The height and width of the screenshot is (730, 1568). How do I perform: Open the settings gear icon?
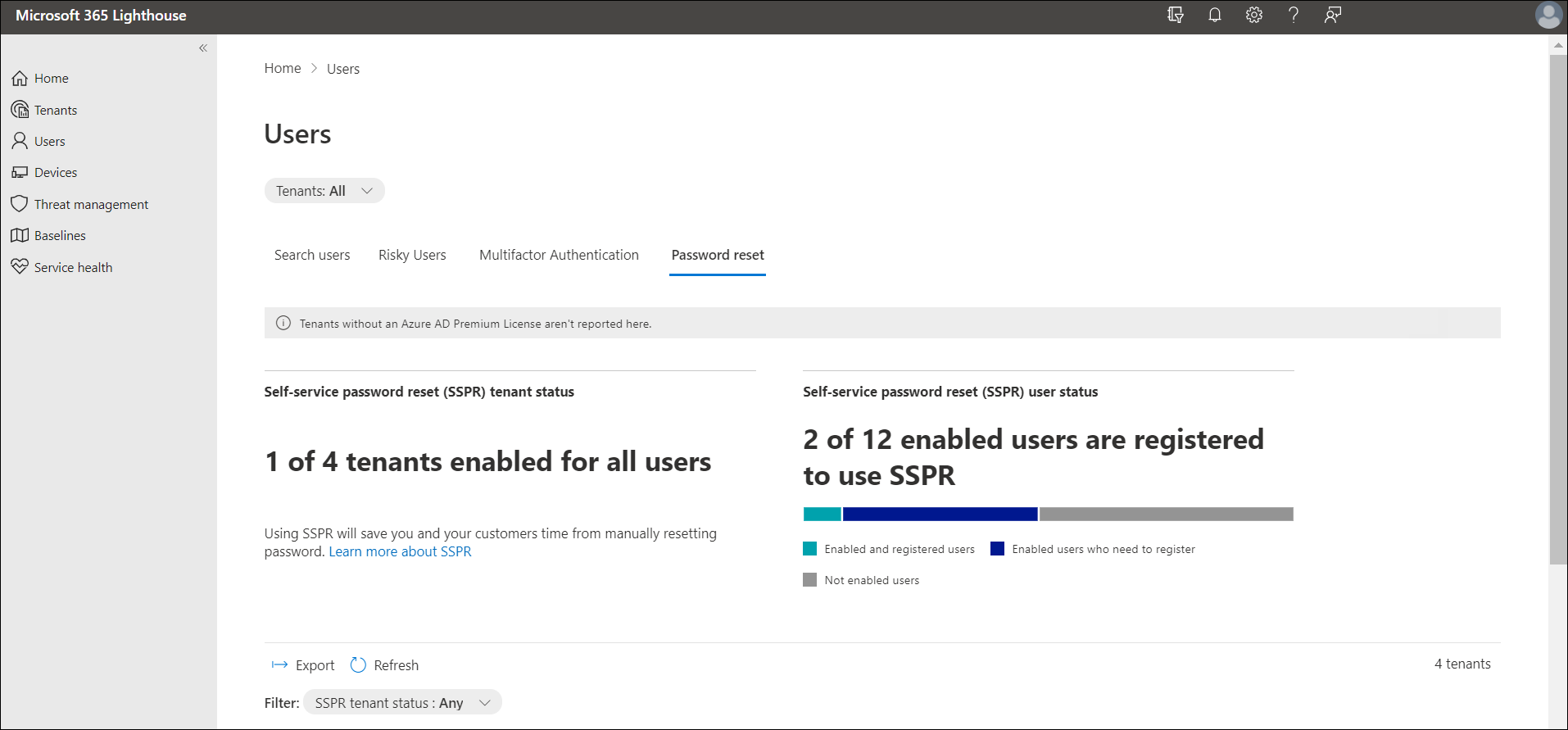[1254, 15]
